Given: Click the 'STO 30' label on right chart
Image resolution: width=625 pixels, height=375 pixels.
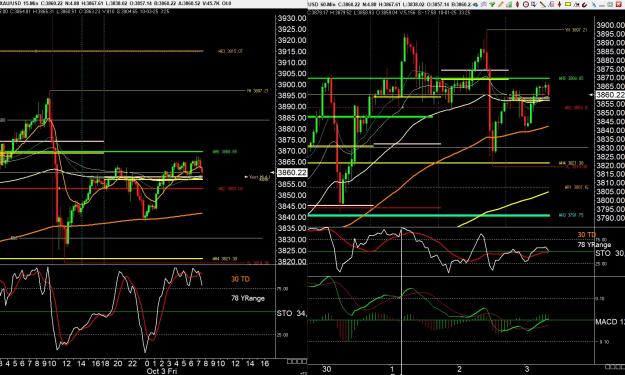Looking at the screenshot, I should point(609,253).
